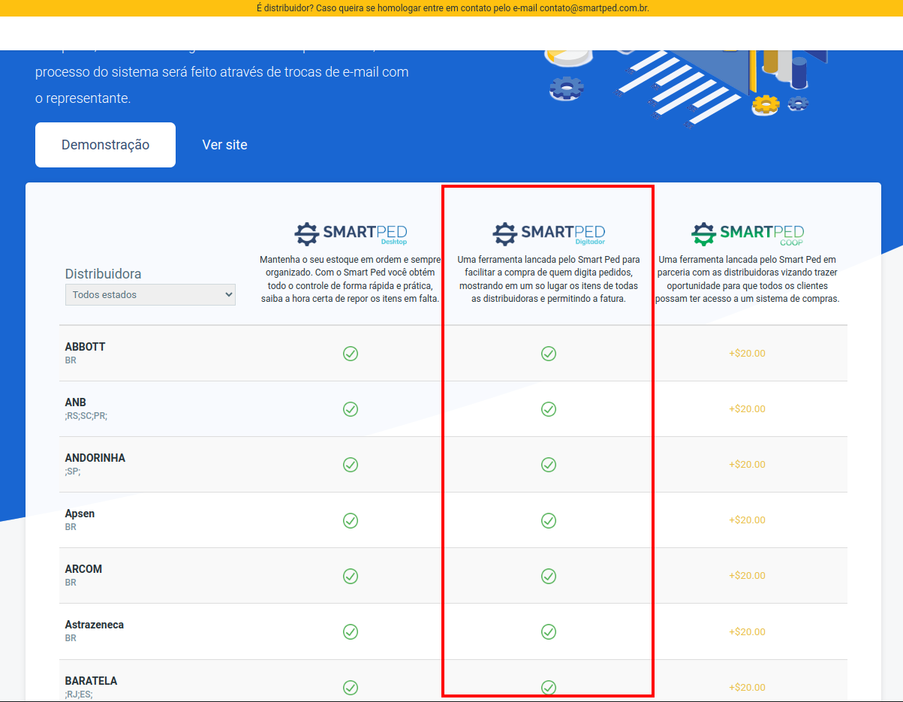Click the SmartPed Digitador logo
Viewport: 903px width, 702px height.
[x=548, y=234]
